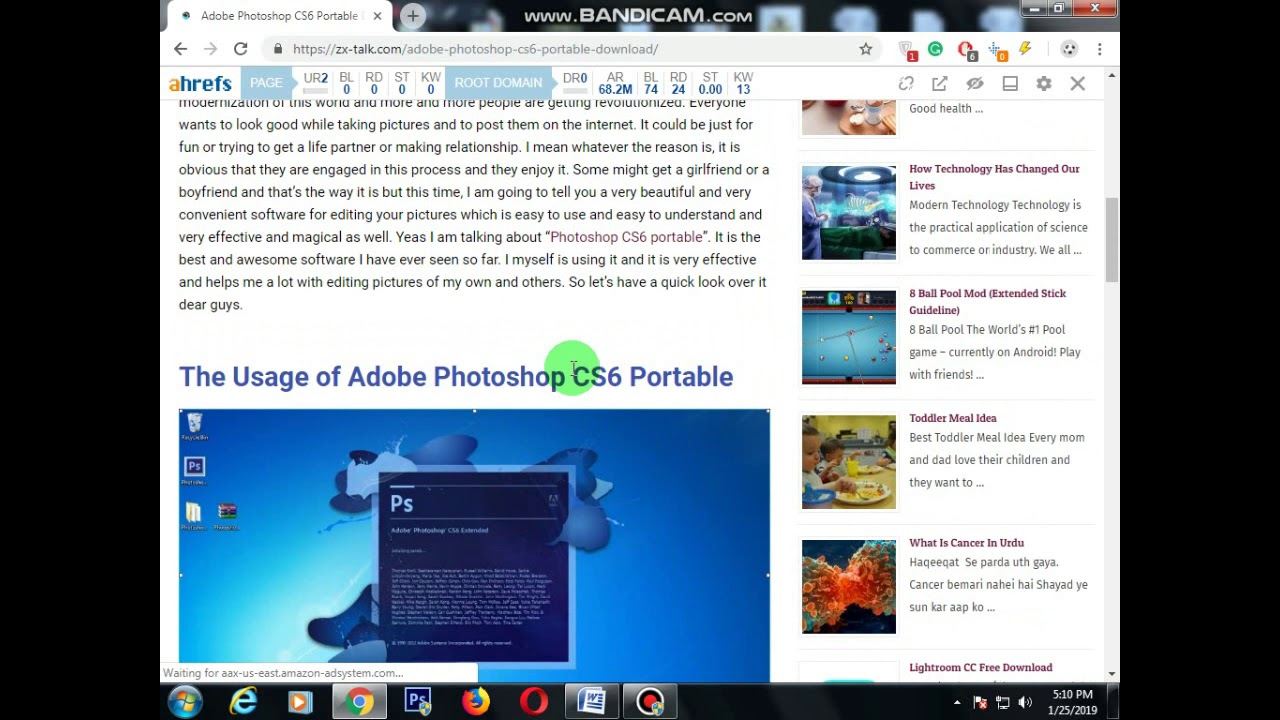Click the Ahrefs panel layout icon
Image resolution: width=1280 pixels, height=720 pixels.
pyautogui.click(x=1010, y=84)
